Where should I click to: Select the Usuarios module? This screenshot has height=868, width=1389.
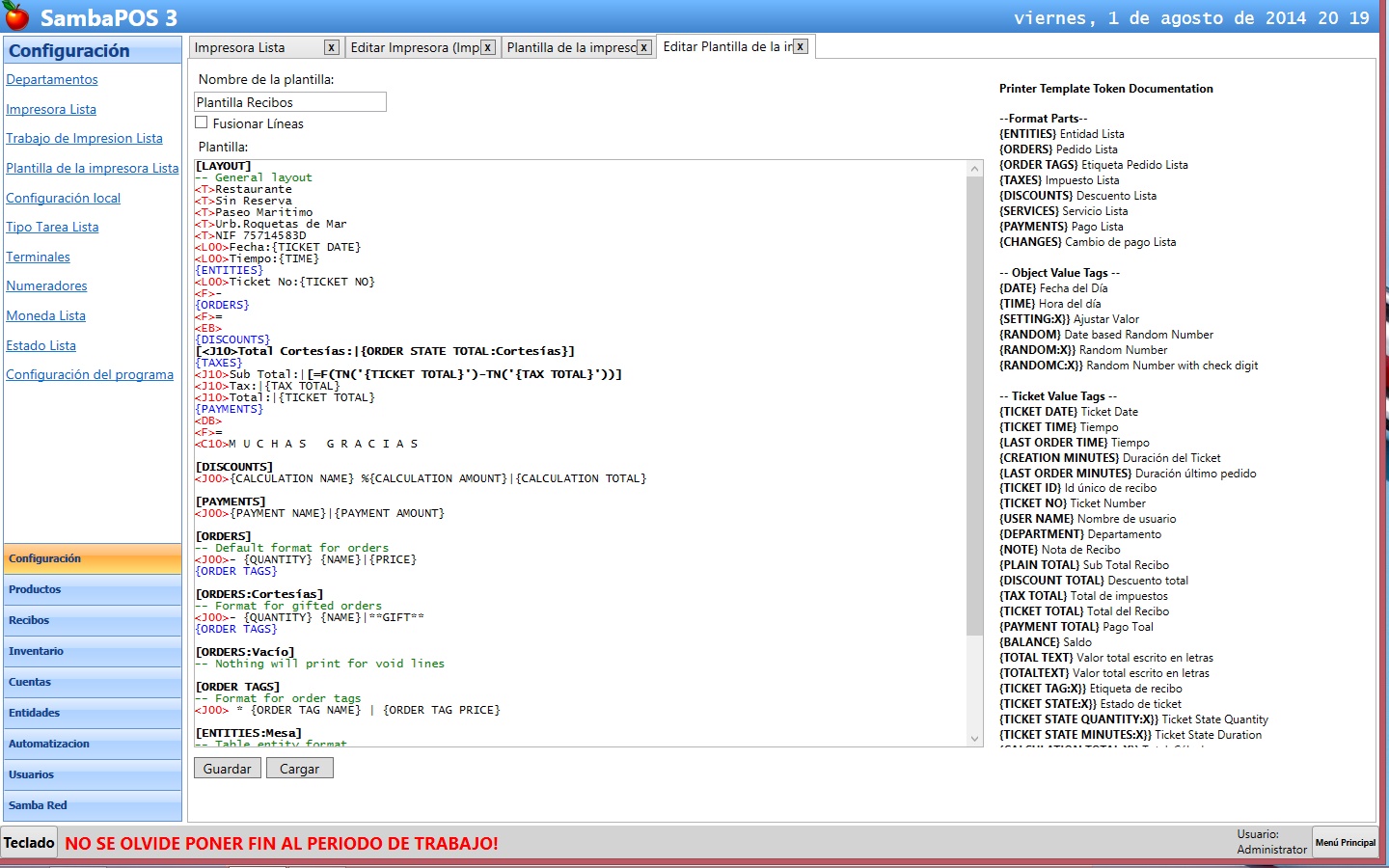click(93, 774)
